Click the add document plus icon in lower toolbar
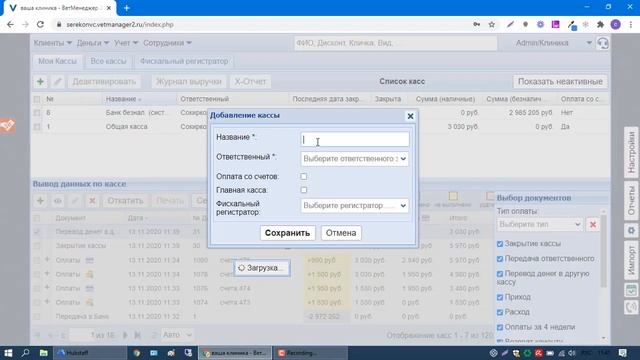640x360 pixels. coord(40,201)
